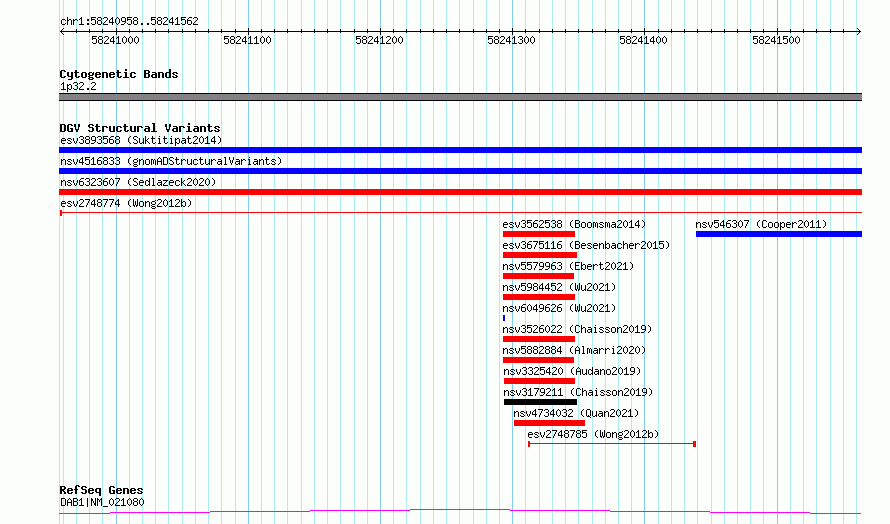
Task: Select the tiny blue mark under nsv6049626
Action: (504, 318)
